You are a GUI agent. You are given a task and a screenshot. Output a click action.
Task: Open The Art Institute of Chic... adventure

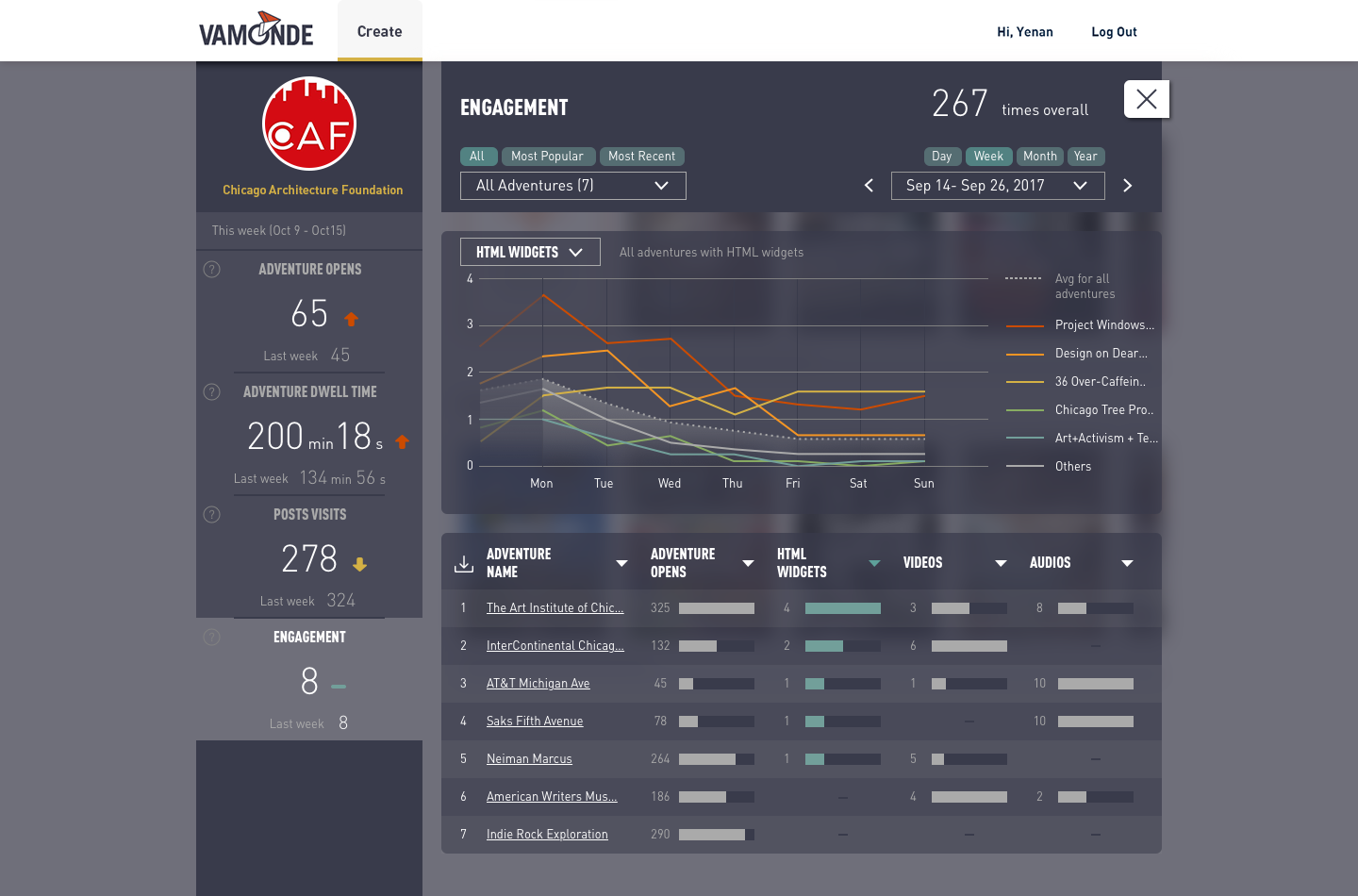[x=555, y=608]
